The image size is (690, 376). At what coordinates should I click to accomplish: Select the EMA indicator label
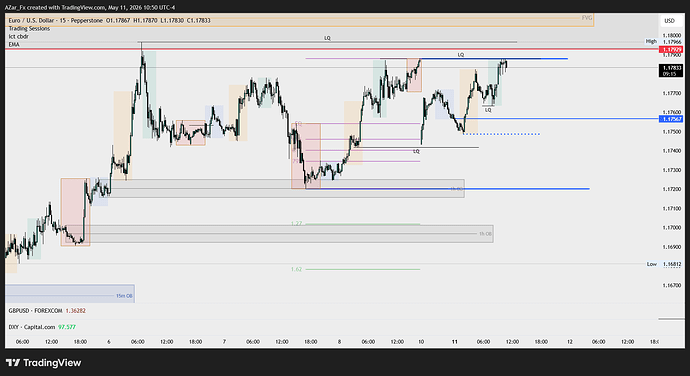tap(14, 44)
